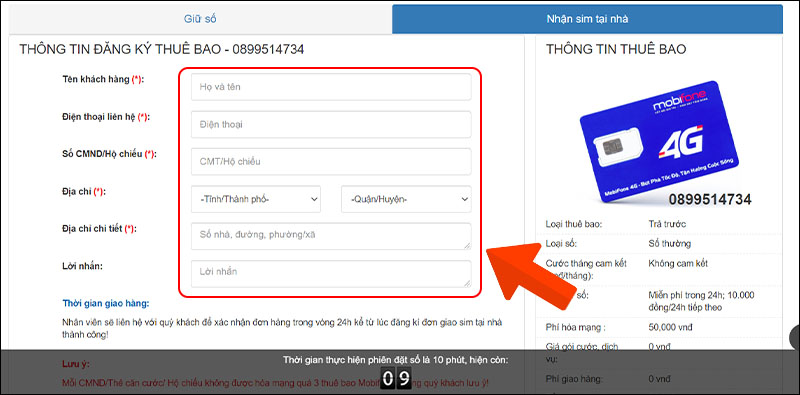The height and width of the screenshot is (395, 800).
Task: Open the Nhận sim tại nhà tab
Action: [x=587, y=19]
